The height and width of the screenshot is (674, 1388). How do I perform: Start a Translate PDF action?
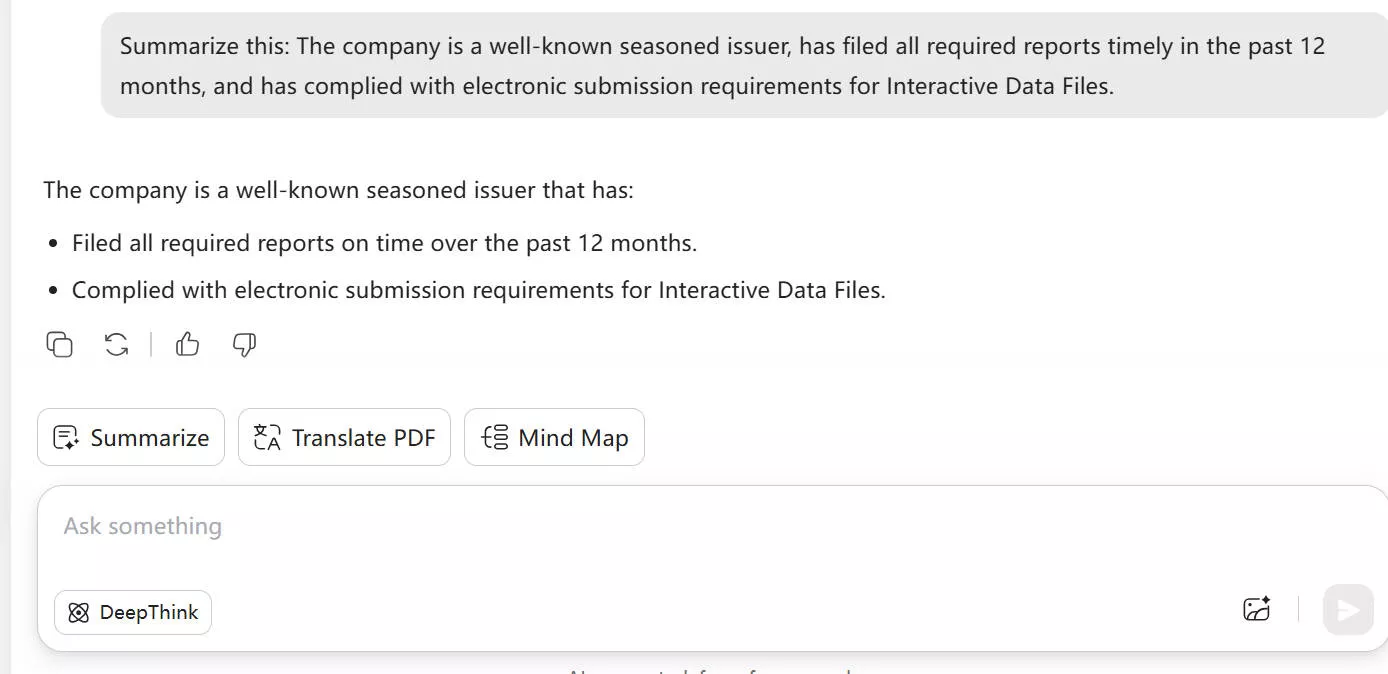coord(344,437)
